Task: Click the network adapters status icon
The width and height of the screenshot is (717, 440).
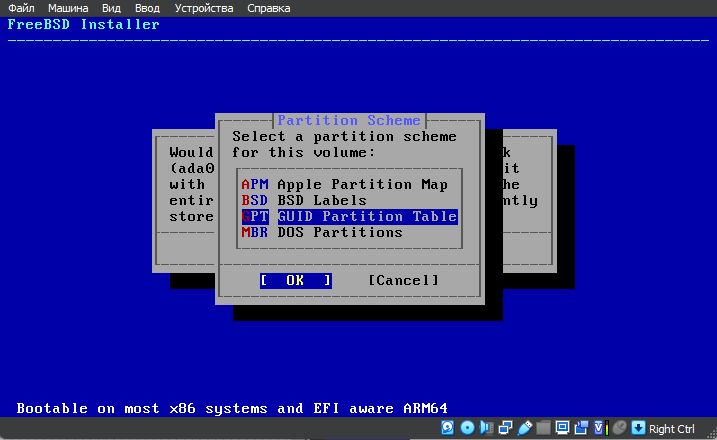Action: pyautogui.click(x=505, y=428)
